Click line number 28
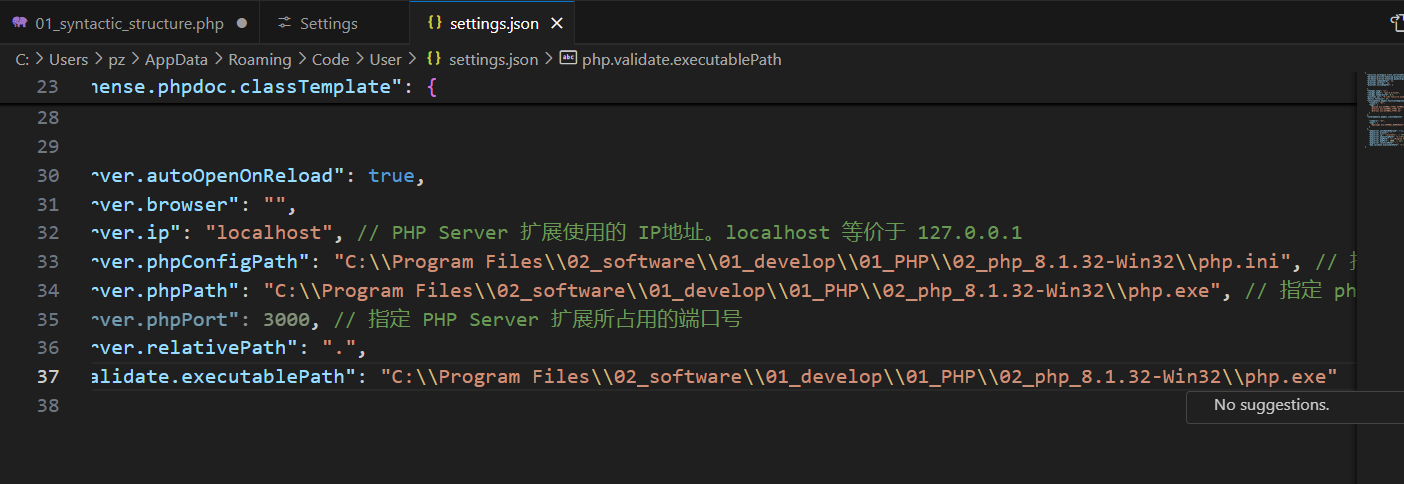 pos(47,118)
